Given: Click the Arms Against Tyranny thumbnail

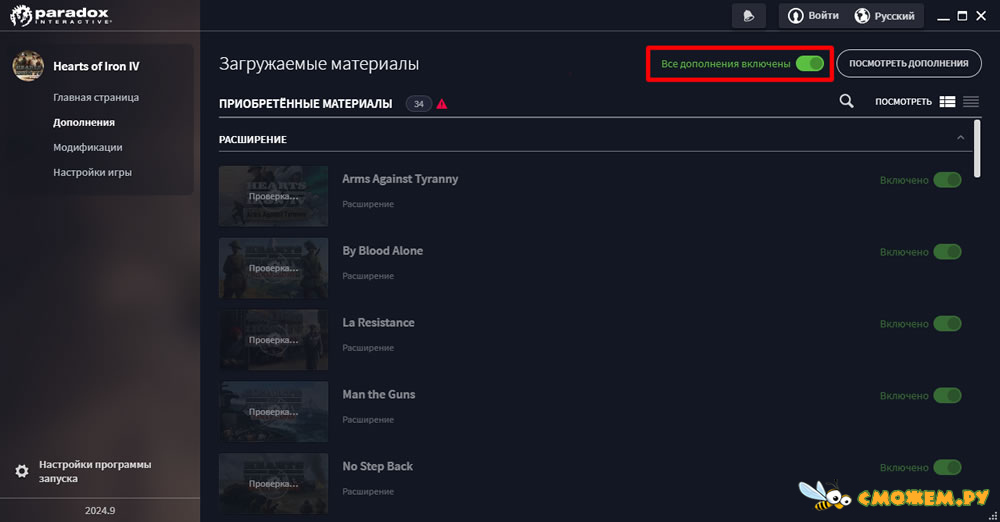Looking at the screenshot, I should (x=273, y=196).
